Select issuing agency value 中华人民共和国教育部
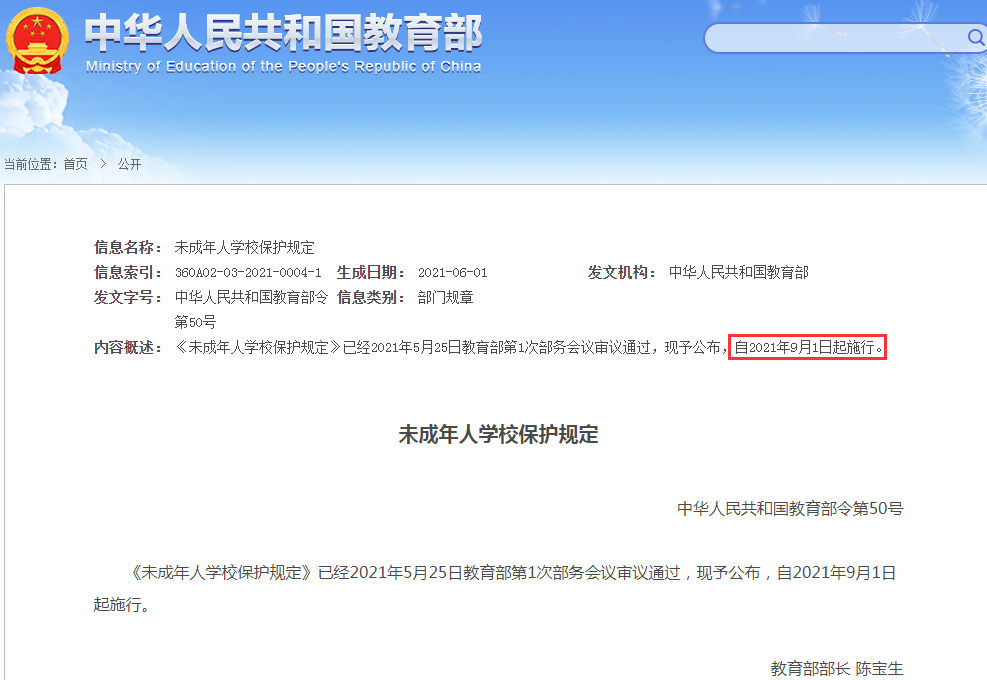 coord(738,273)
